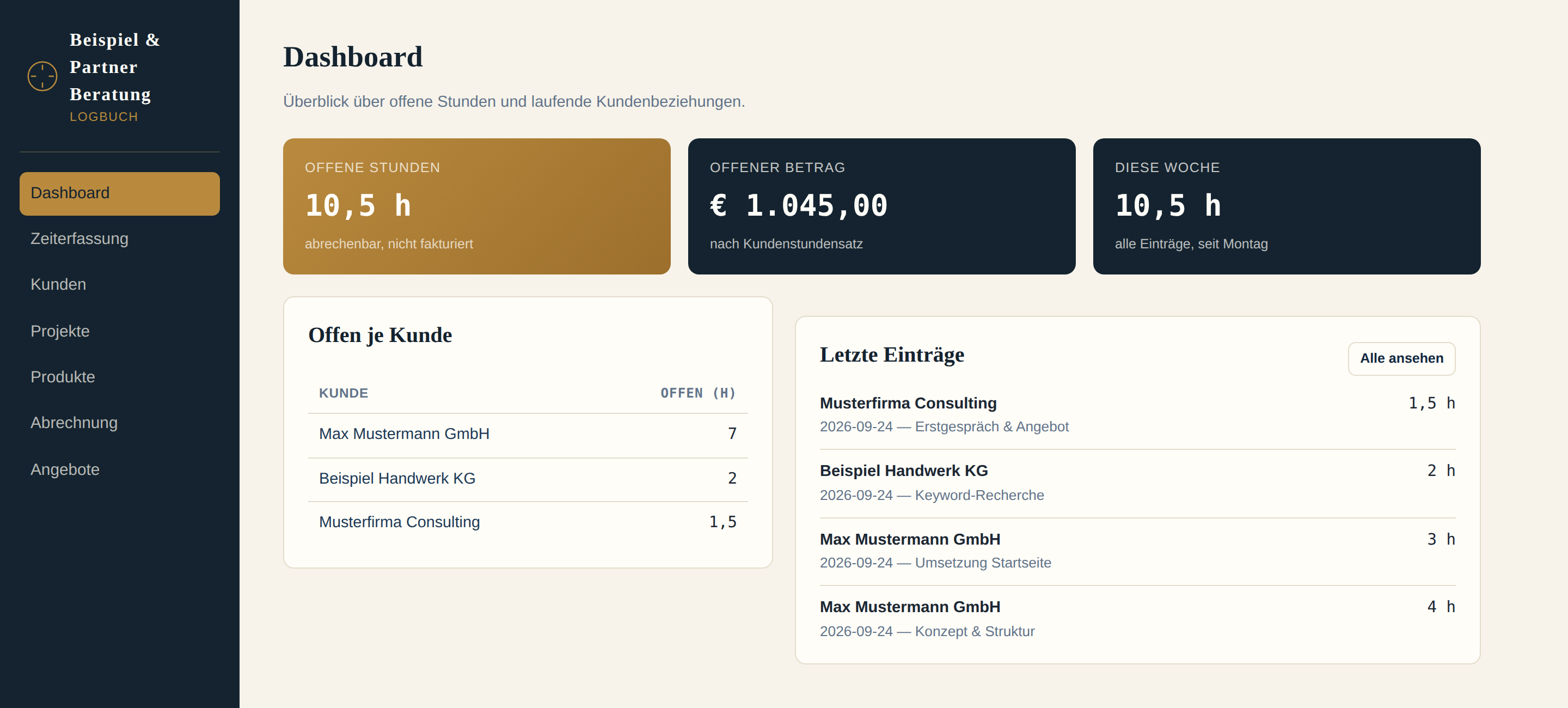Click the 4 h value in Letzte Einträge
The width and height of the screenshot is (1568, 708).
tap(1441, 607)
